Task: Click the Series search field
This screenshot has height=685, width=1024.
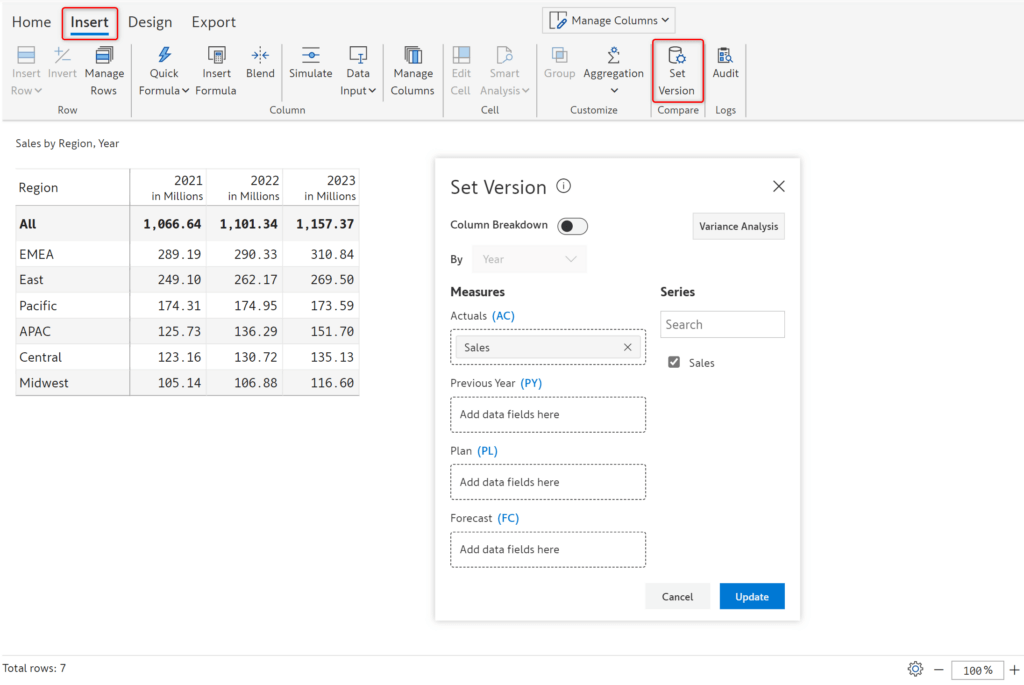Action: (x=722, y=324)
